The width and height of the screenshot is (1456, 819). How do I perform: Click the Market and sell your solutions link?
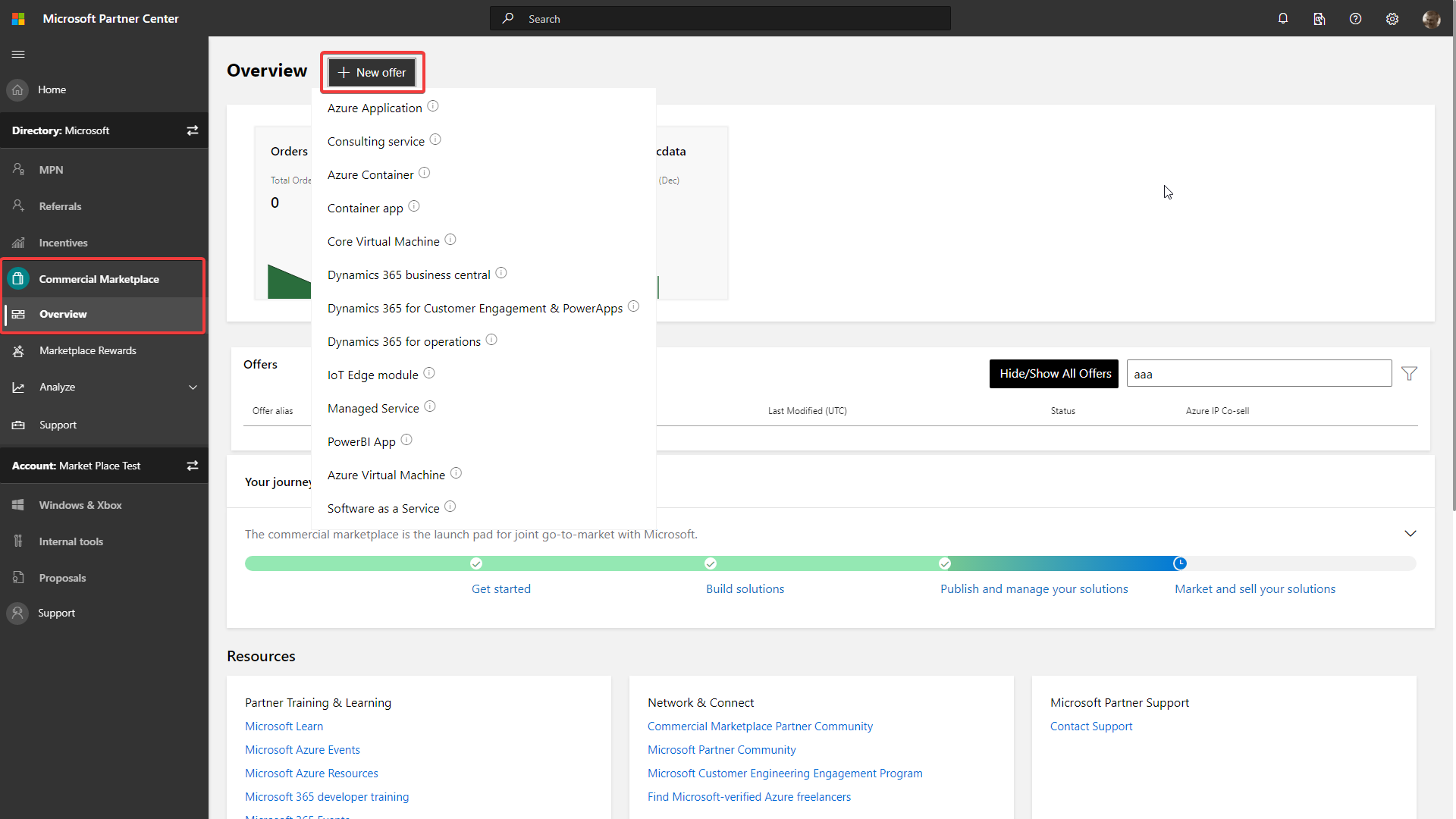click(x=1255, y=588)
